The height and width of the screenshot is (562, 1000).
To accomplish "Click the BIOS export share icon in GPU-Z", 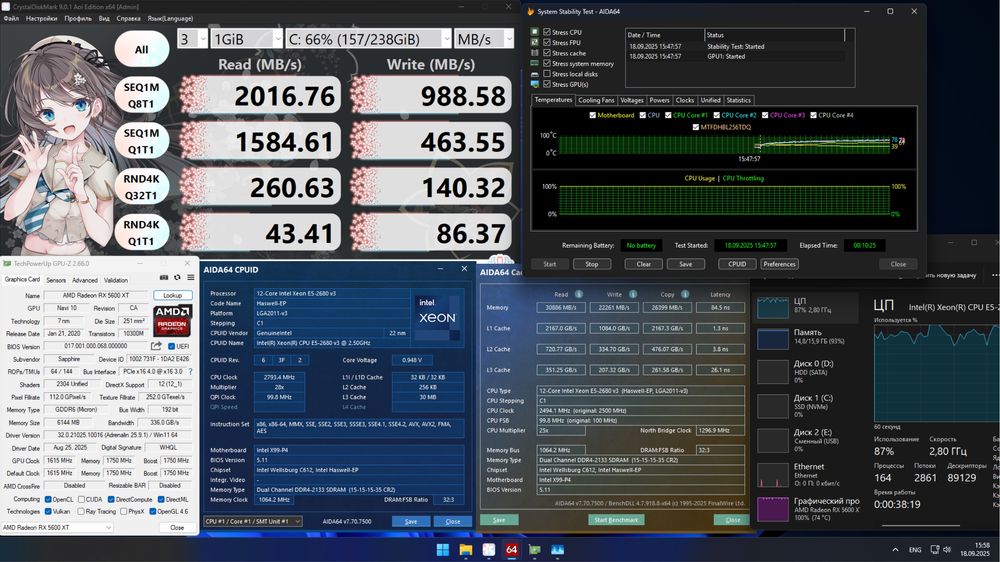I will (156, 346).
